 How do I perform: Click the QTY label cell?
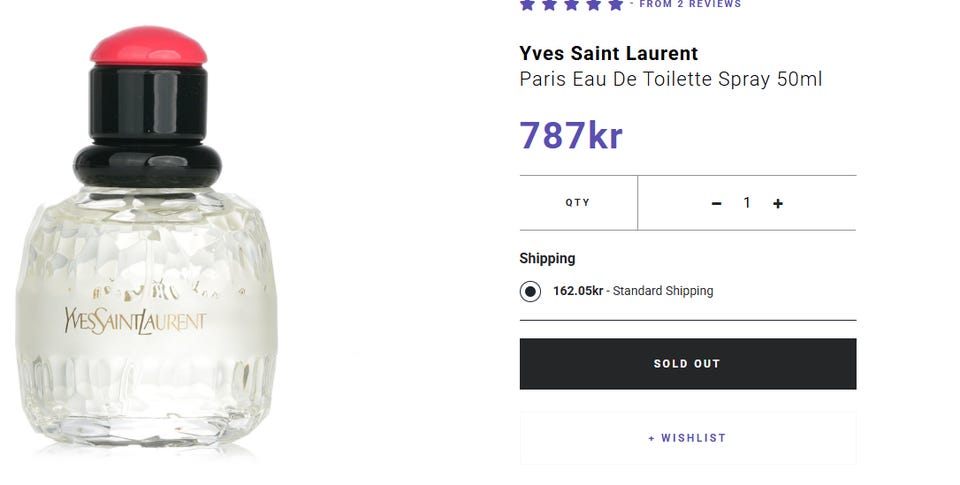tap(578, 202)
